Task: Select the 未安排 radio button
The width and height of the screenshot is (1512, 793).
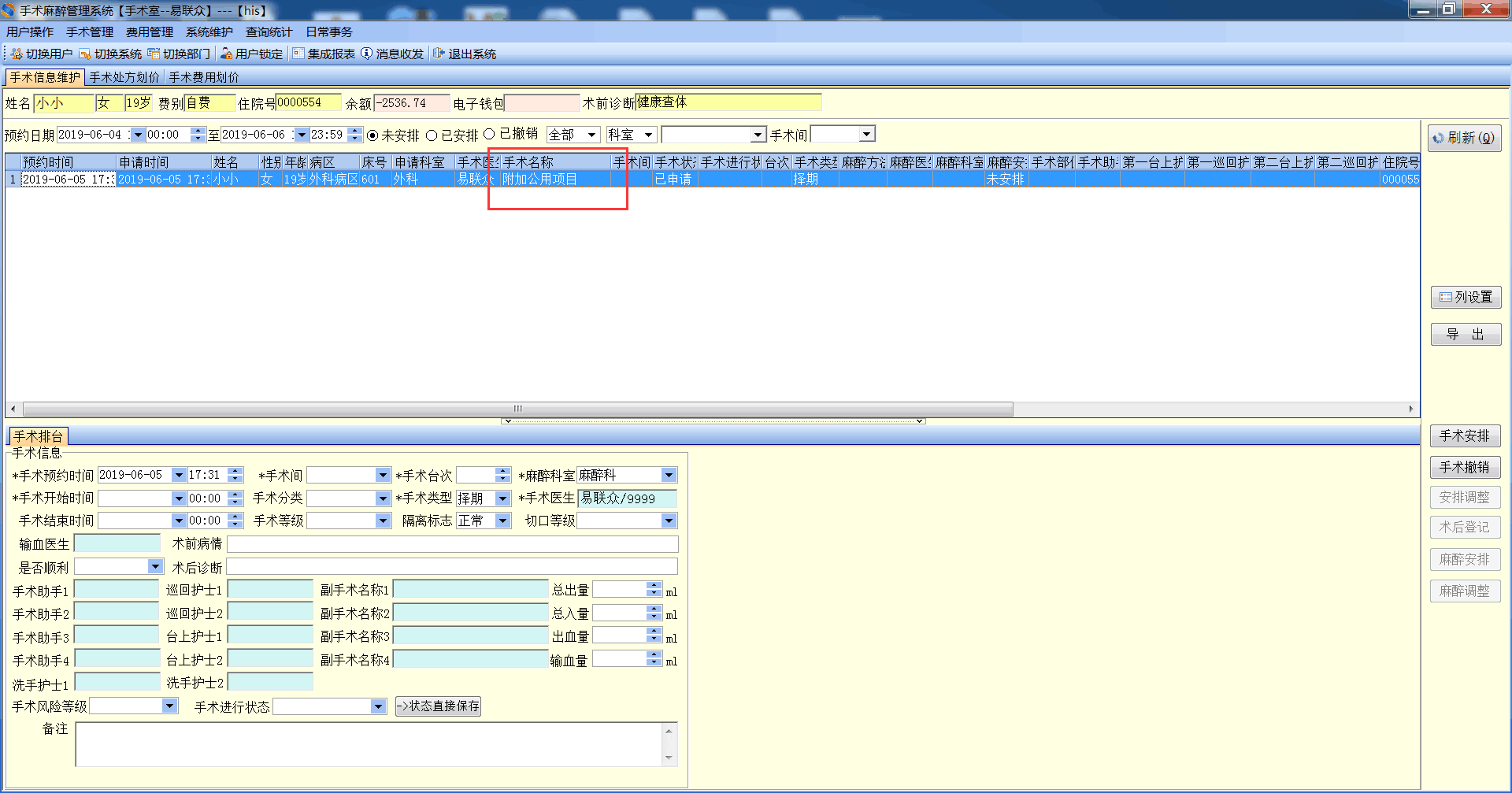Action: [372, 135]
